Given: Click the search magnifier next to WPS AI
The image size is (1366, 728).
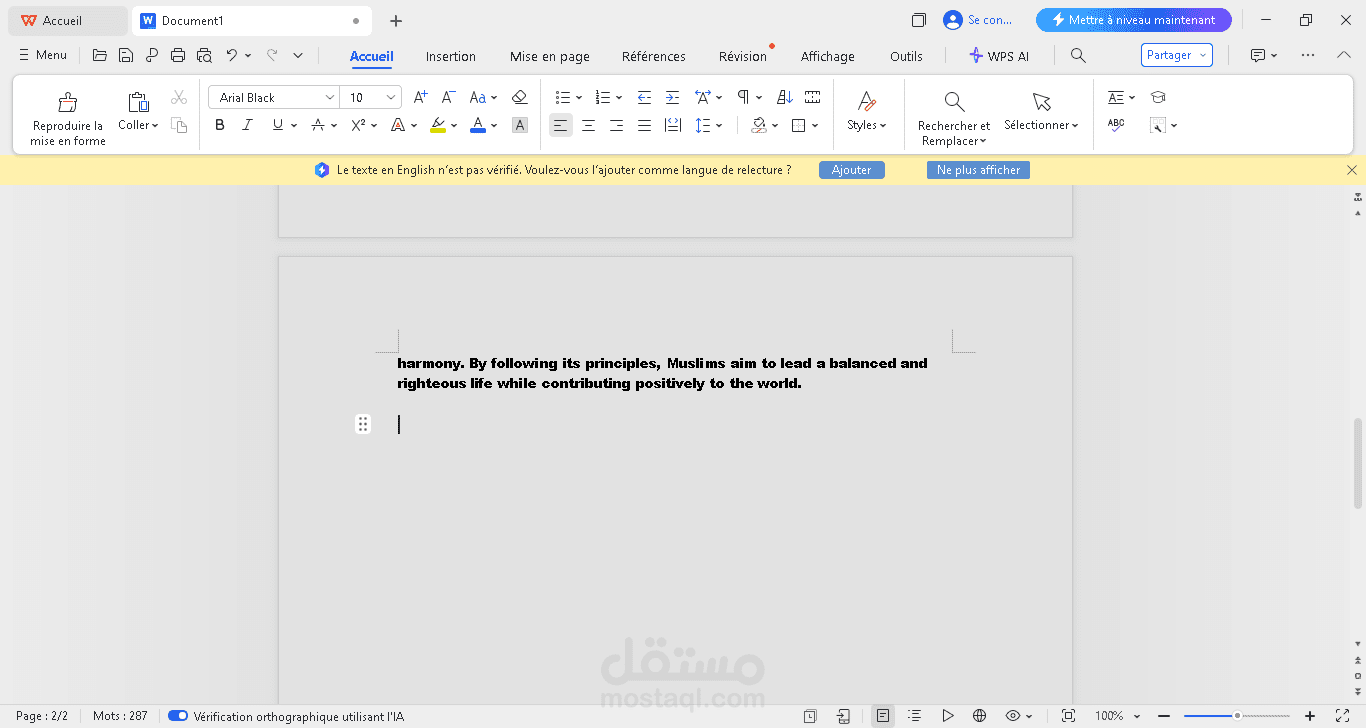Looking at the screenshot, I should click(1078, 56).
